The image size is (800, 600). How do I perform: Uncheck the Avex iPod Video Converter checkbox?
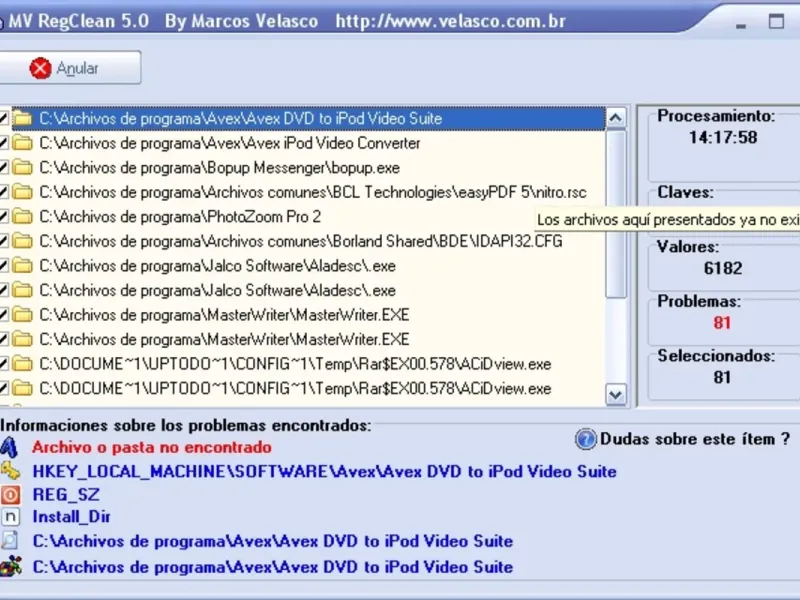point(4,143)
